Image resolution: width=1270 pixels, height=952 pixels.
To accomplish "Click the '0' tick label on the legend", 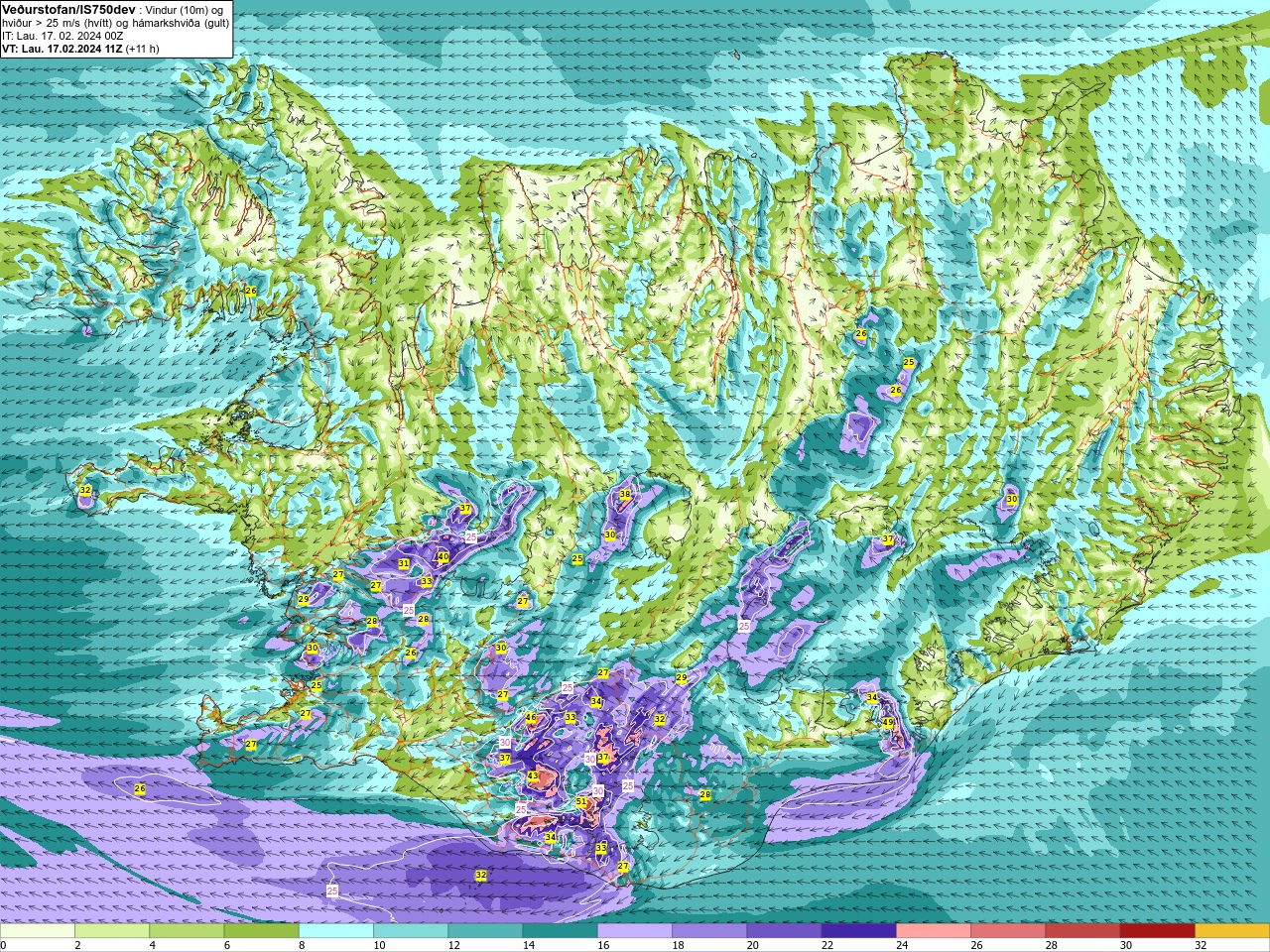I will [x=4, y=945].
